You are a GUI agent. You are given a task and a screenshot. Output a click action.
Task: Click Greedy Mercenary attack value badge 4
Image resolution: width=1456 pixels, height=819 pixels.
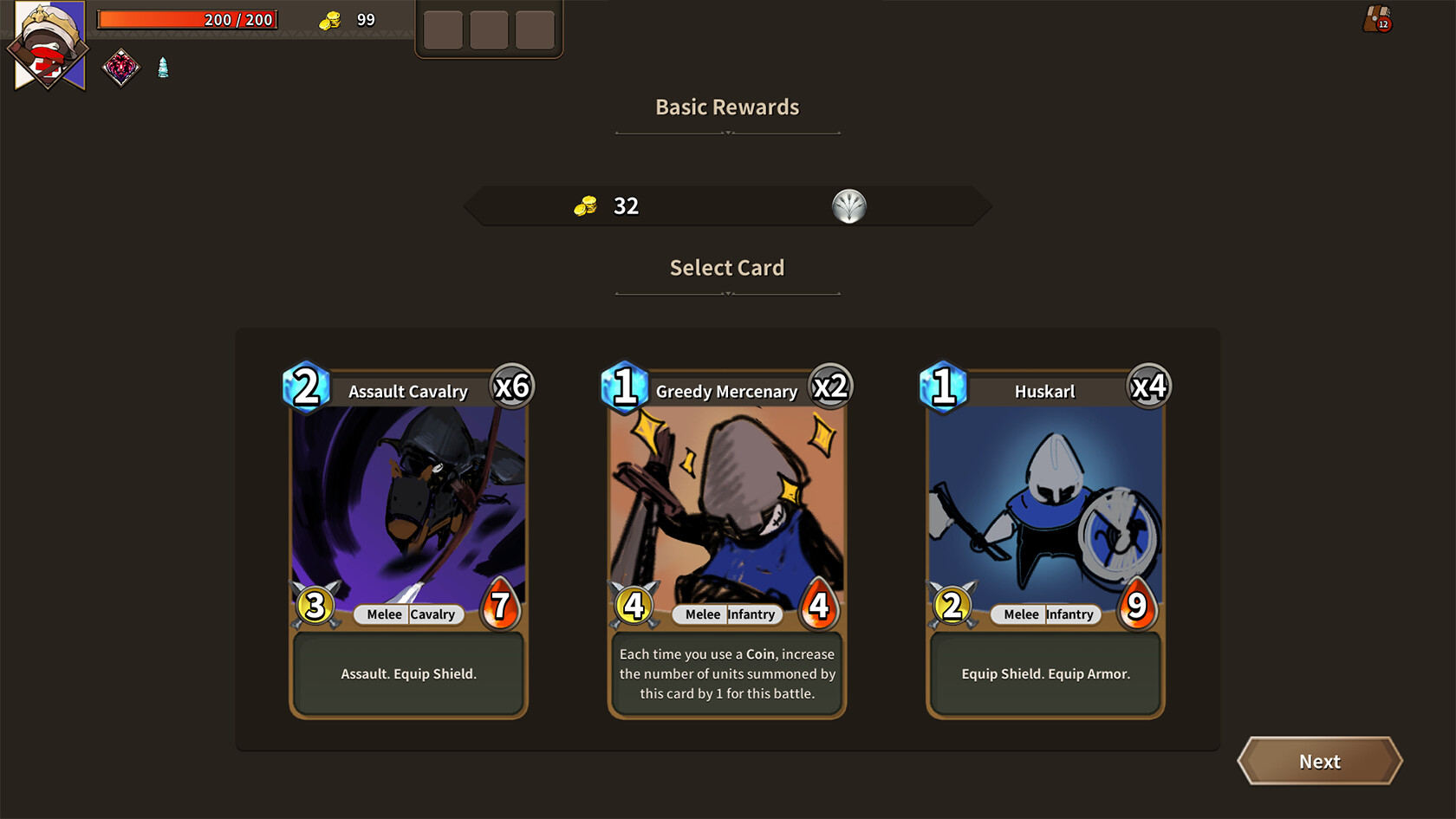tap(634, 605)
